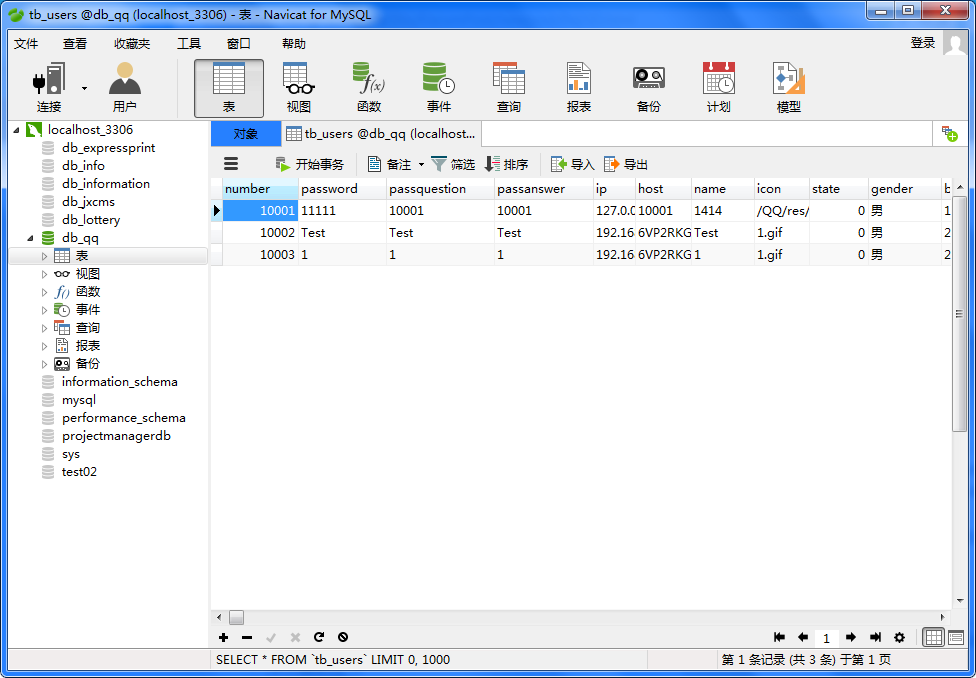Click the add record plus icon

(223, 637)
